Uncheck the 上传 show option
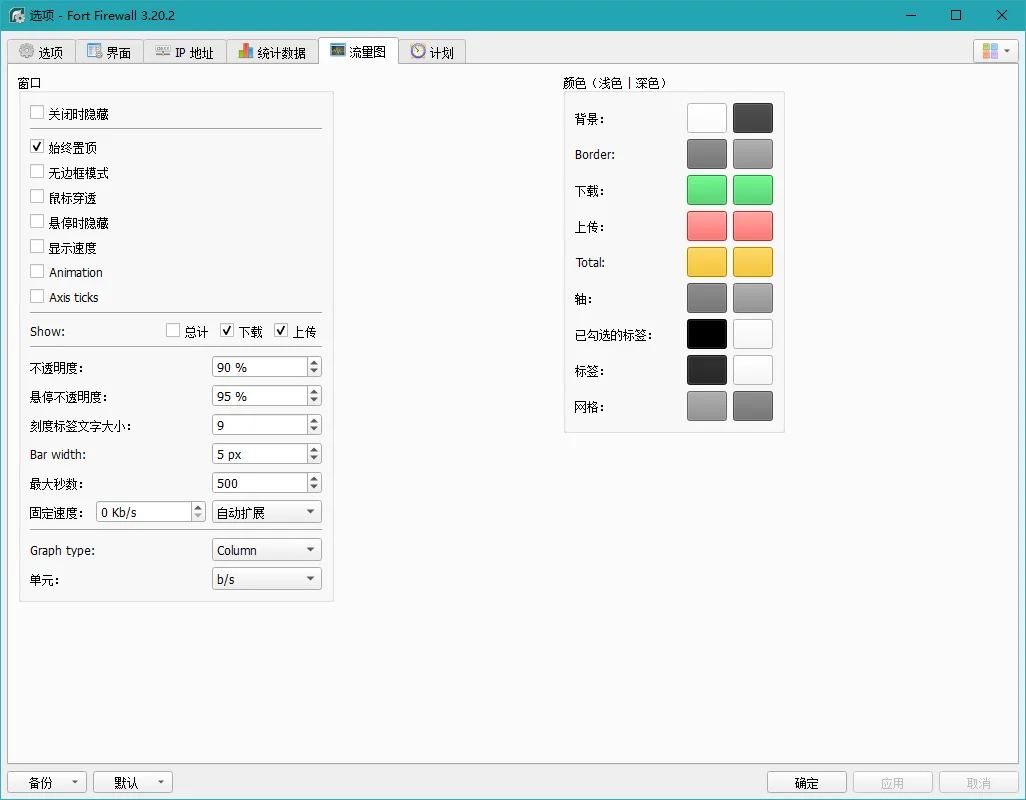1026x800 pixels. (x=281, y=330)
